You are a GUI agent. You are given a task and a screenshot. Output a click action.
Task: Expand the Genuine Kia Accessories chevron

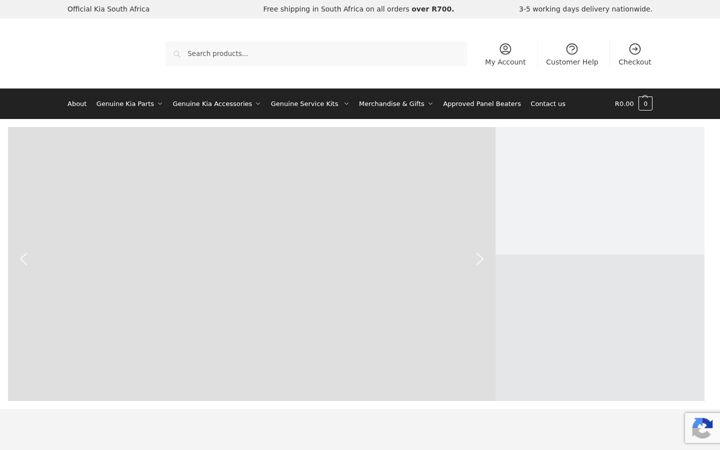(258, 104)
